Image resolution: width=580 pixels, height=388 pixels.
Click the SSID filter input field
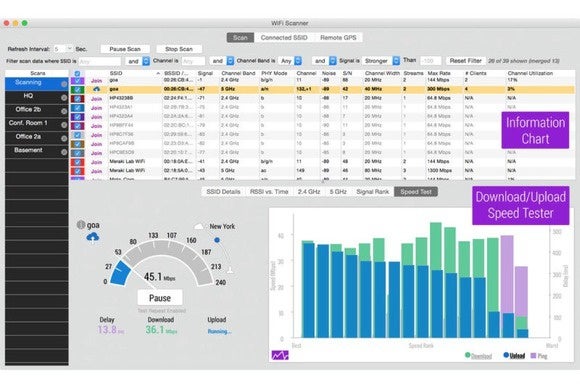click(x=100, y=61)
